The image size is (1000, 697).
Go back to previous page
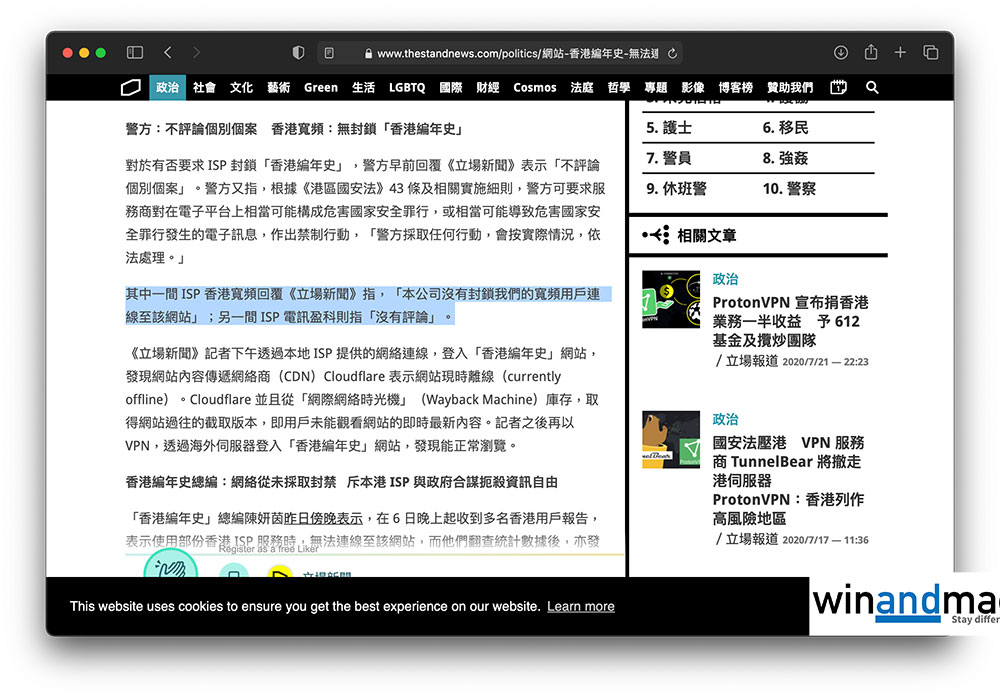[167, 53]
